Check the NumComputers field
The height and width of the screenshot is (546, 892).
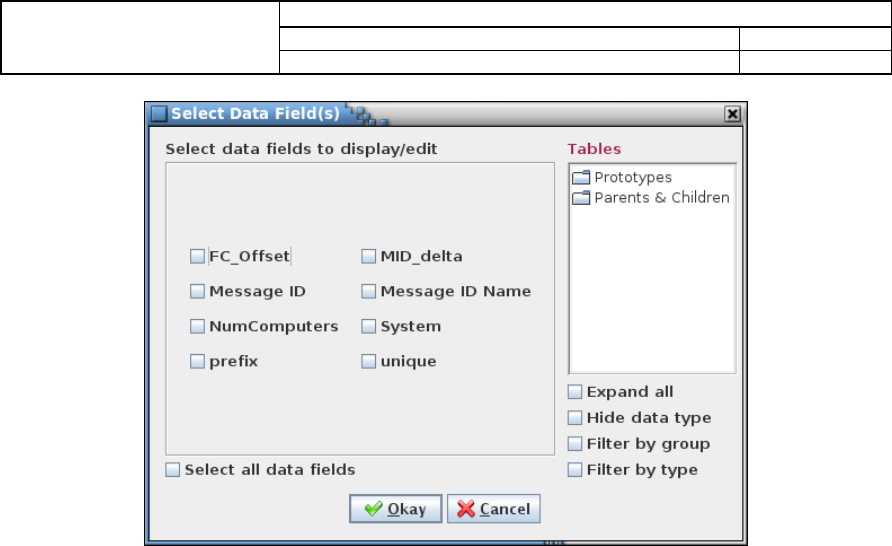(197, 326)
